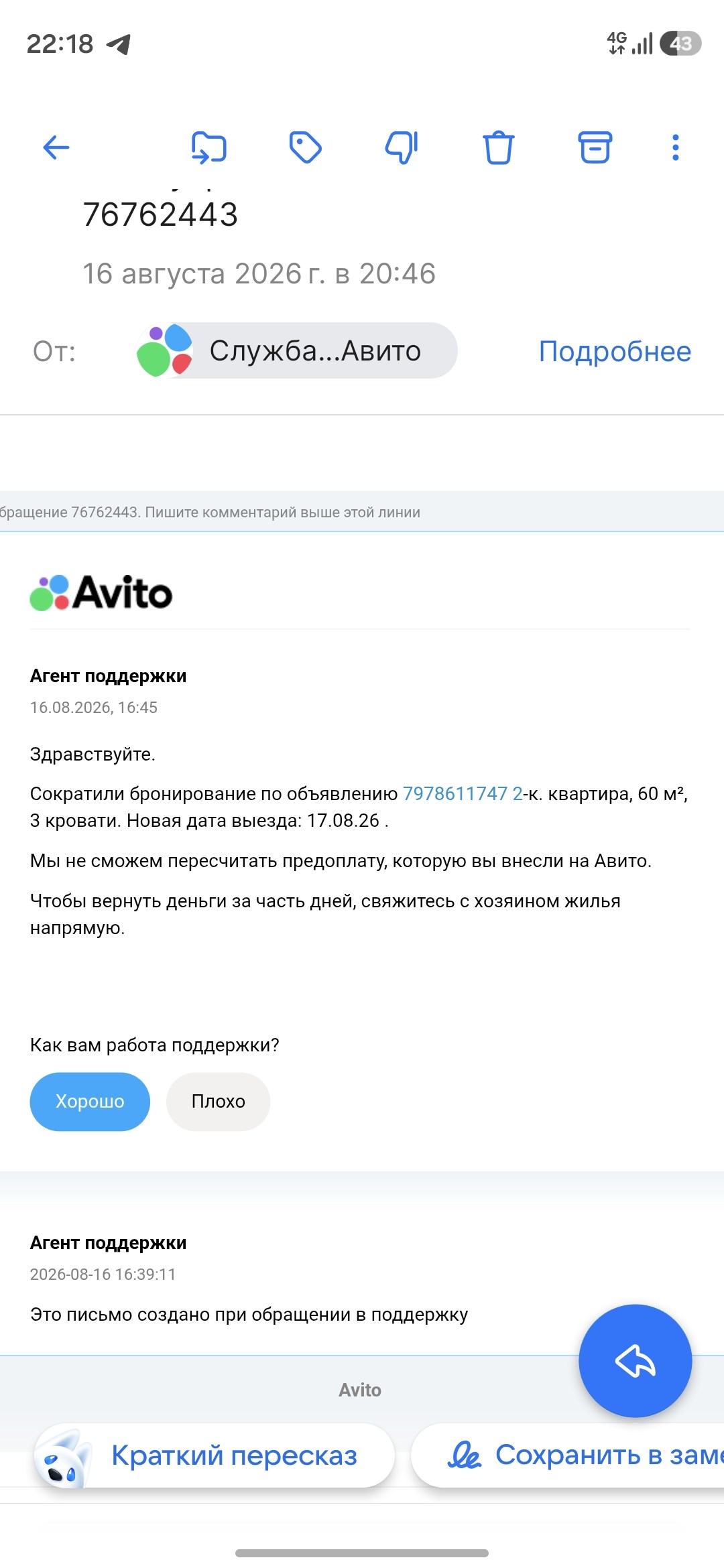724x1568 pixels.
Task: Go back using the left arrow
Action: point(56,147)
